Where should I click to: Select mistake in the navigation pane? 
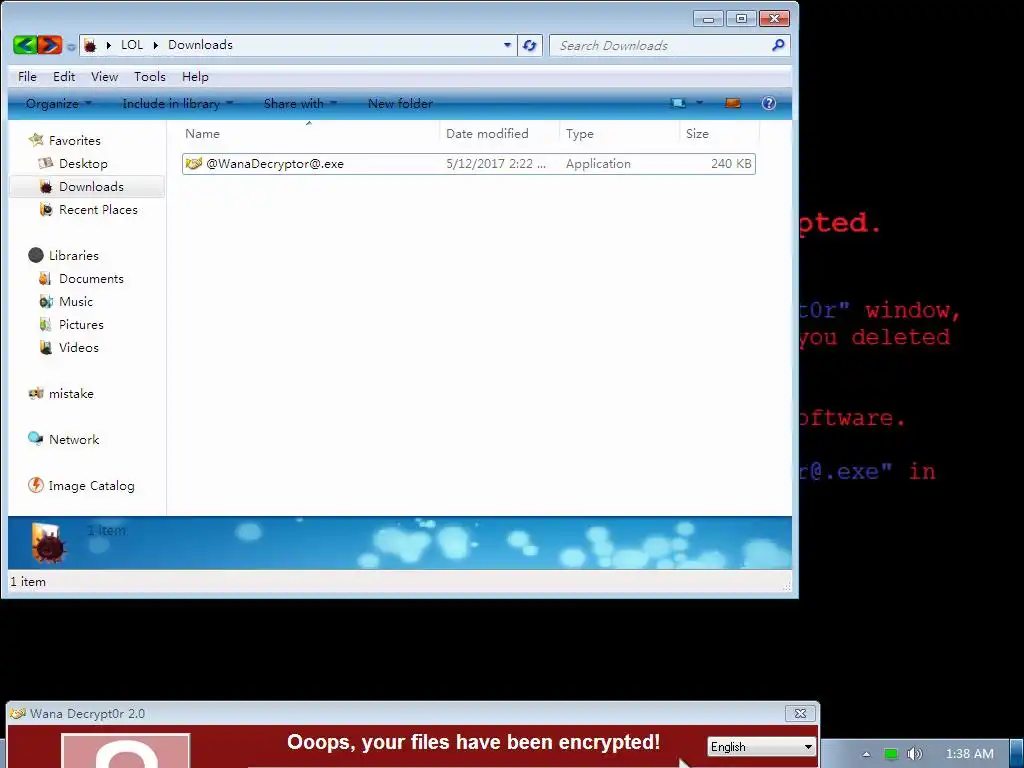click(x=71, y=394)
